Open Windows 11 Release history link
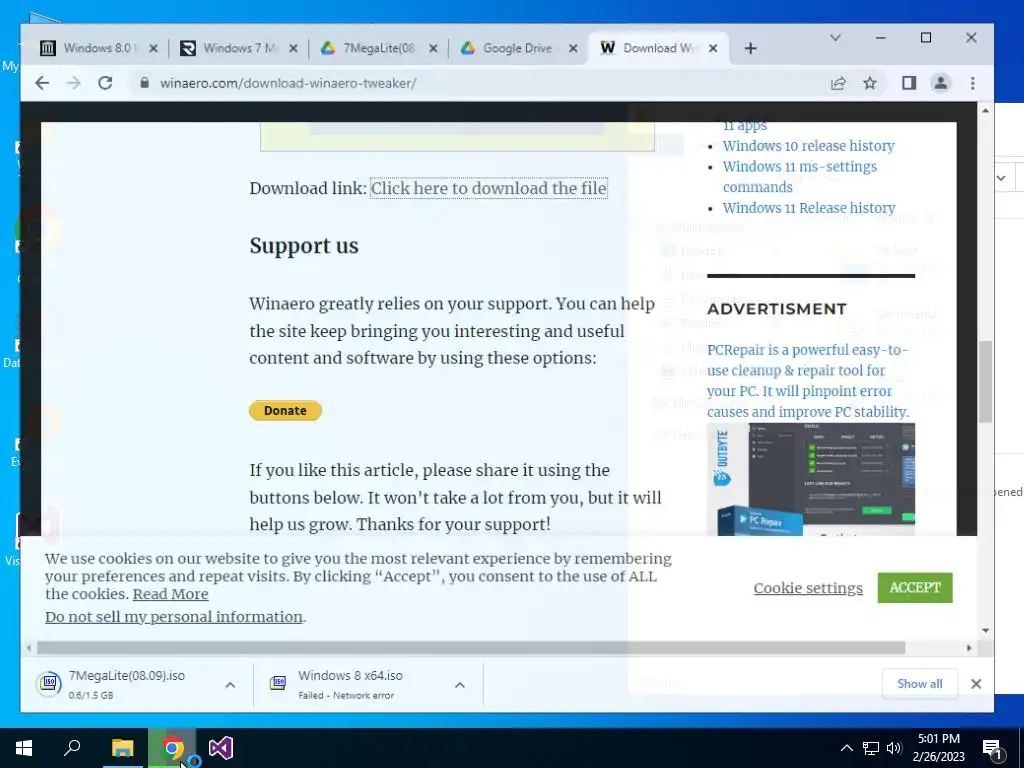 point(808,208)
